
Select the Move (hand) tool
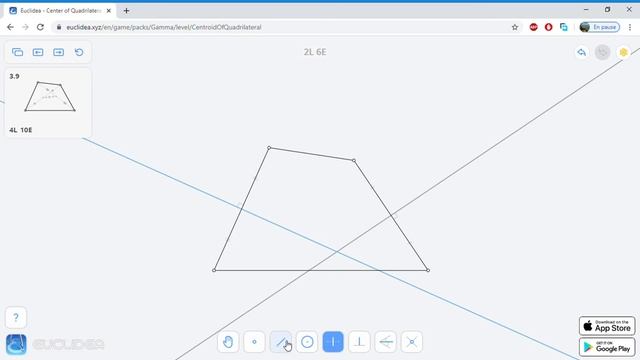pyautogui.click(x=228, y=342)
